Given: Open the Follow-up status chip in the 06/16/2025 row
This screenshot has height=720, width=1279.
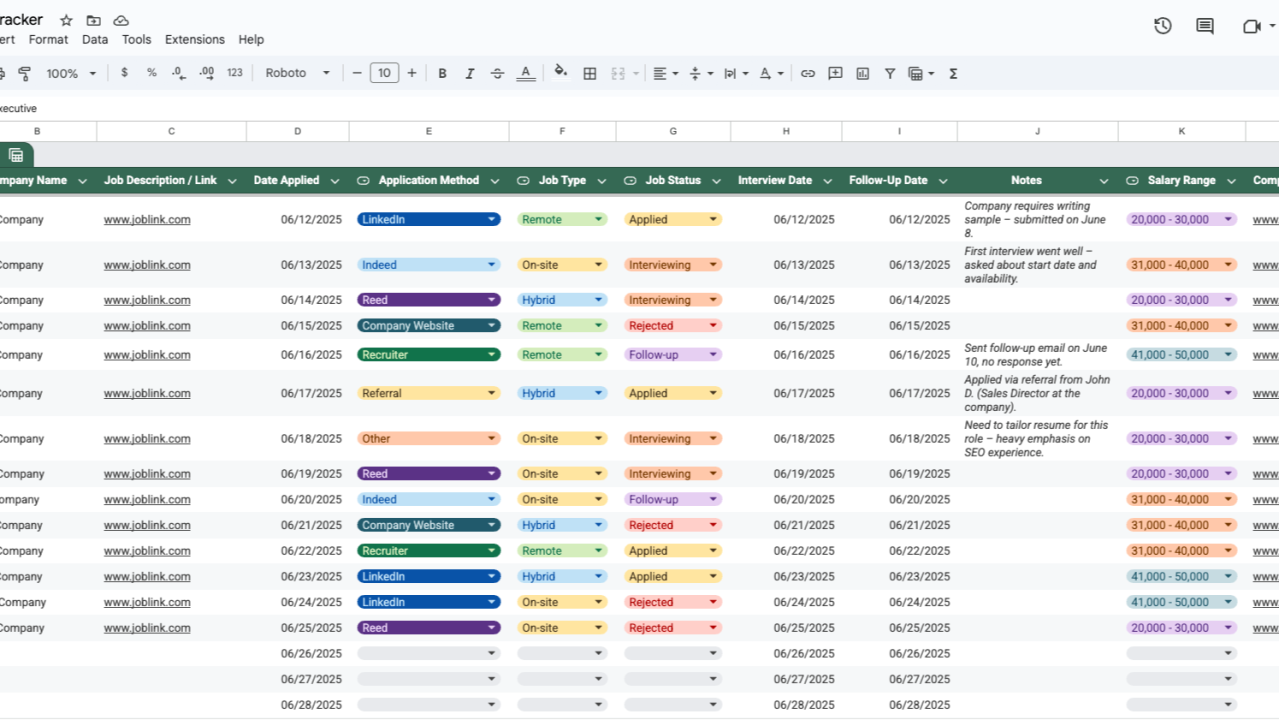Looking at the screenshot, I should coord(673,355).
